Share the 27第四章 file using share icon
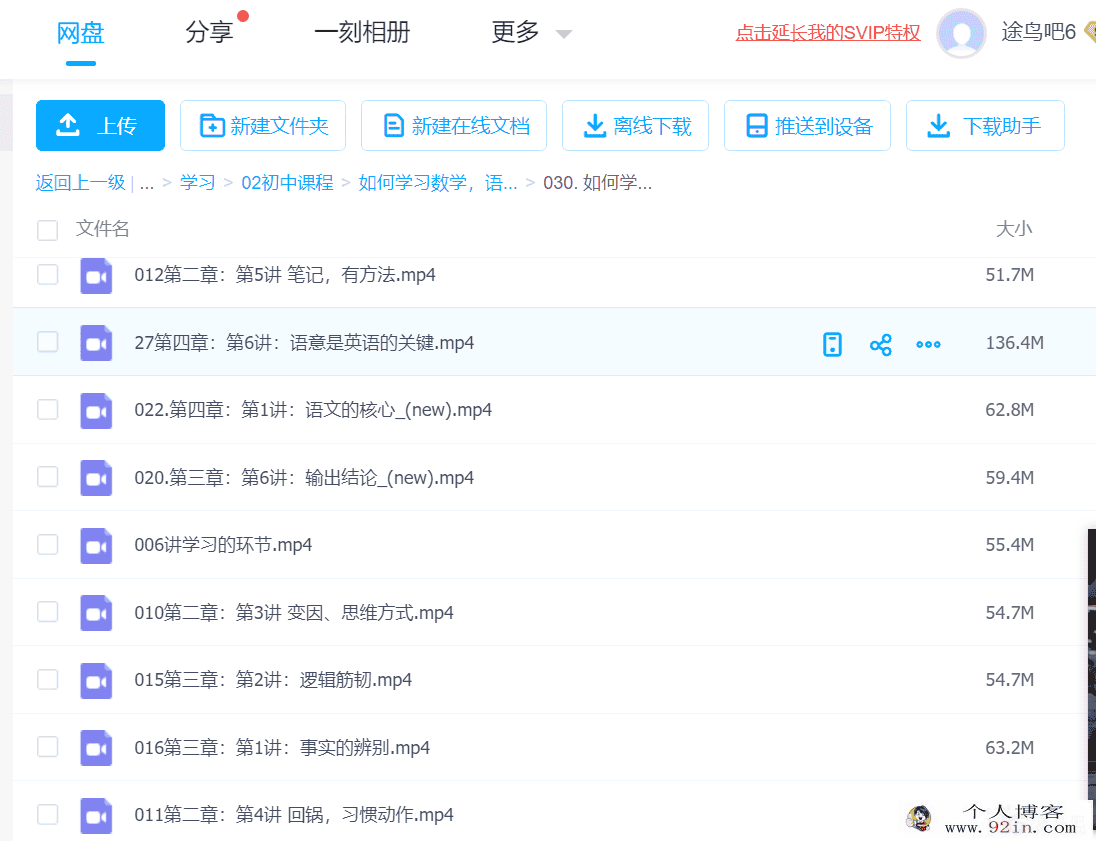The height and width of the screenshot is (841, 1096). (880, 345)
